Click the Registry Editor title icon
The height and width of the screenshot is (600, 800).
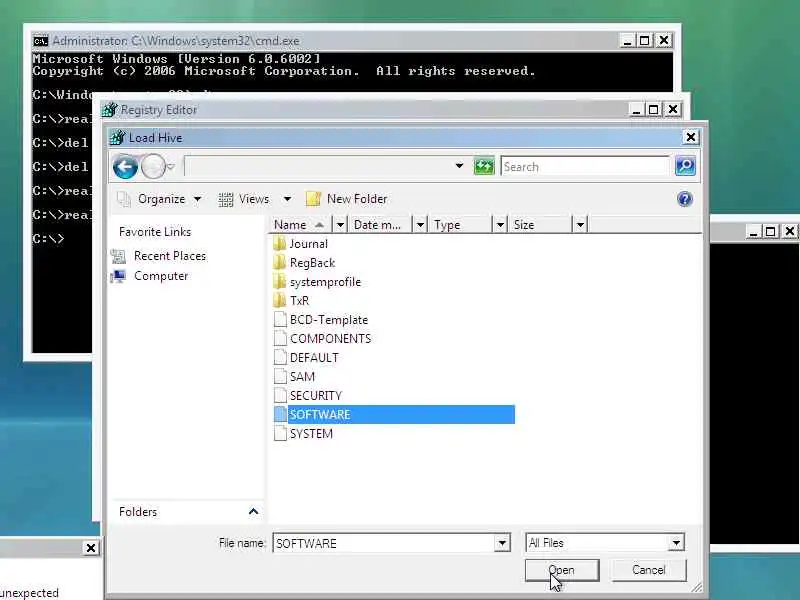click(109, 109)
